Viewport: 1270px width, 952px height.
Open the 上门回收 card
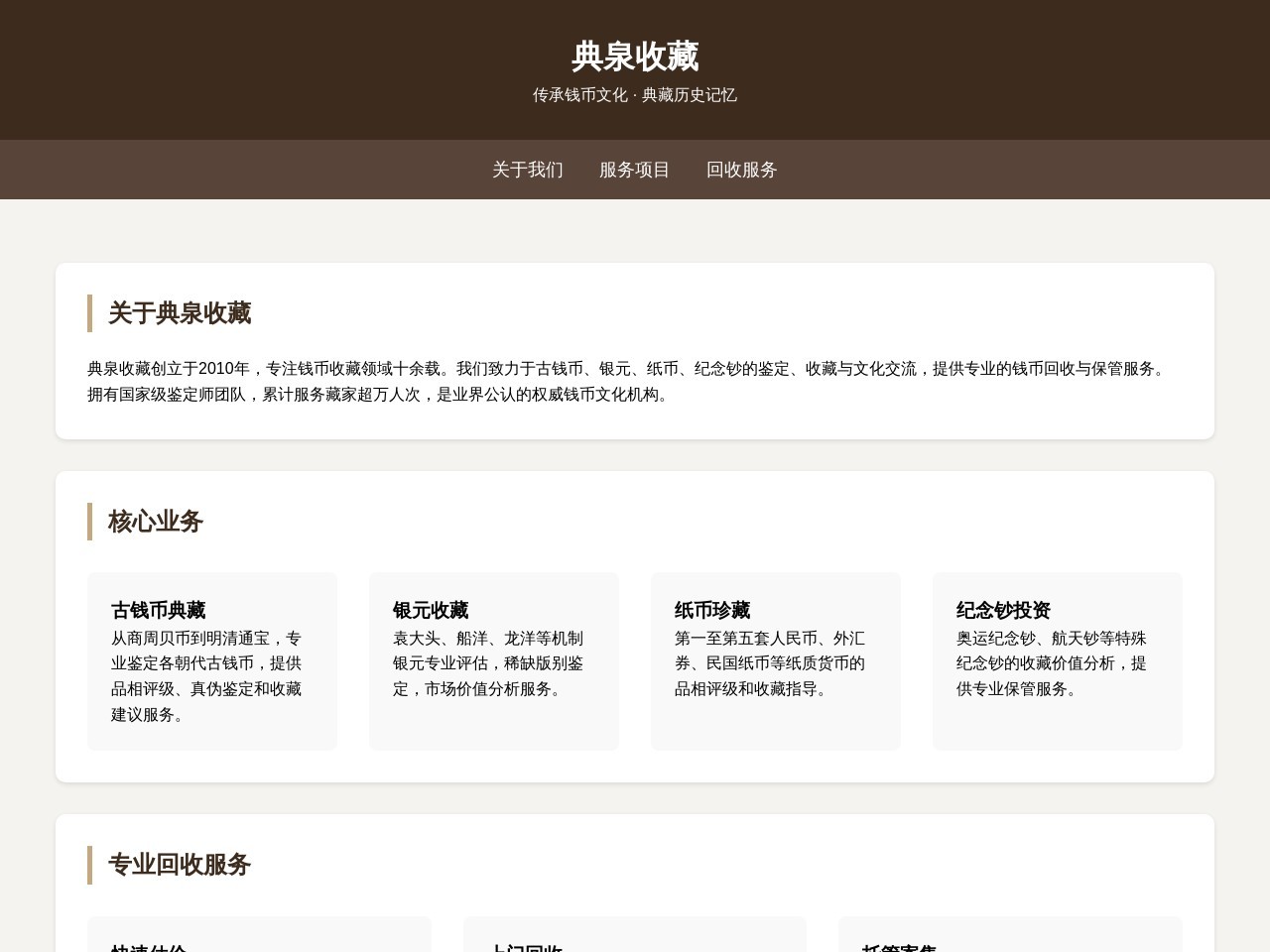pyautogui.click(x=635, y=937)
